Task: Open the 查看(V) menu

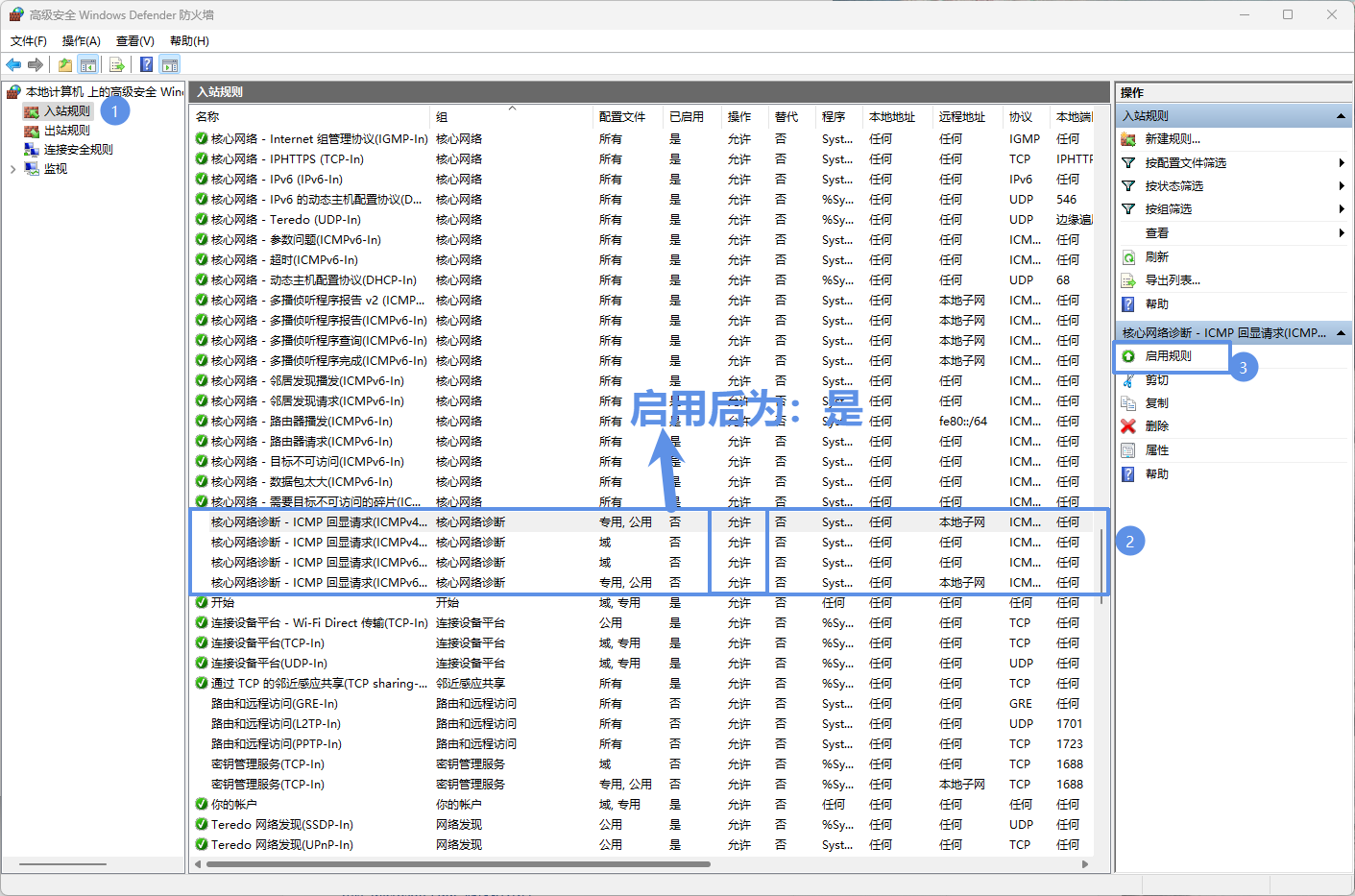Action: (x=134, y=41)
